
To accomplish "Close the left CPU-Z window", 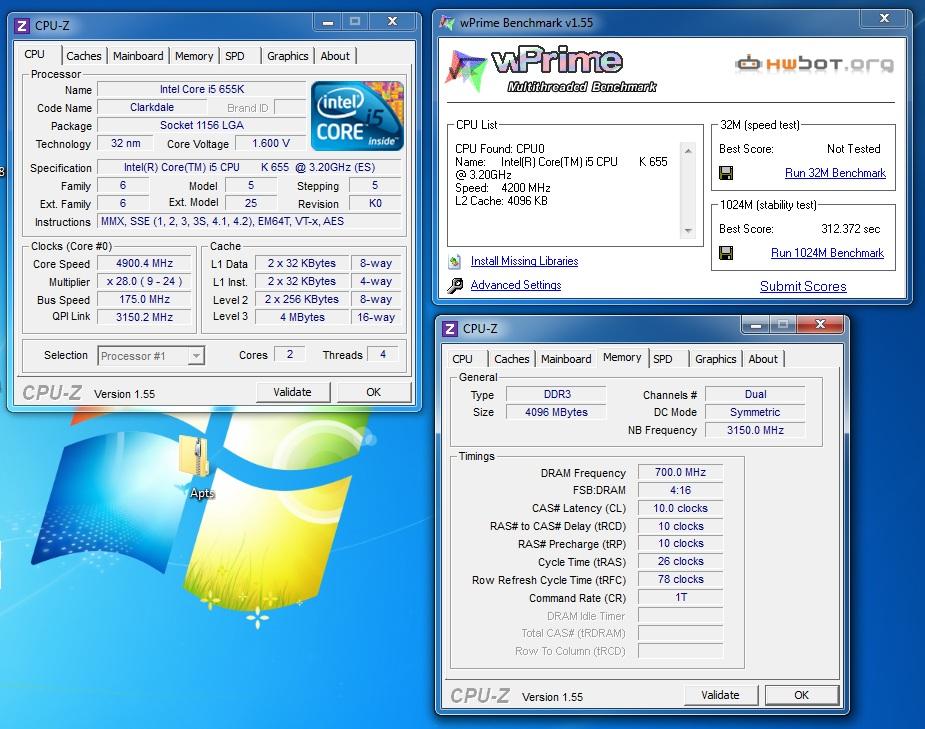I will point(392,22).
